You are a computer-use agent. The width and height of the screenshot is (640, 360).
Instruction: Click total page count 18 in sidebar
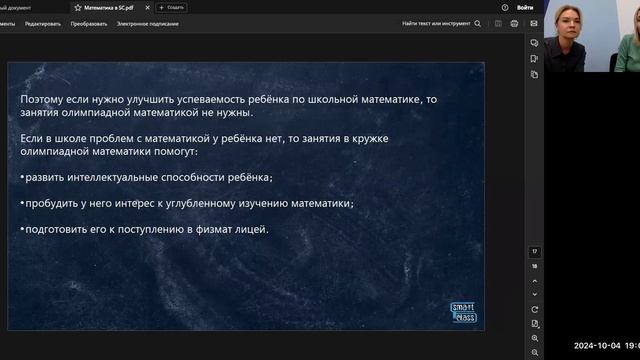point(535,266)
